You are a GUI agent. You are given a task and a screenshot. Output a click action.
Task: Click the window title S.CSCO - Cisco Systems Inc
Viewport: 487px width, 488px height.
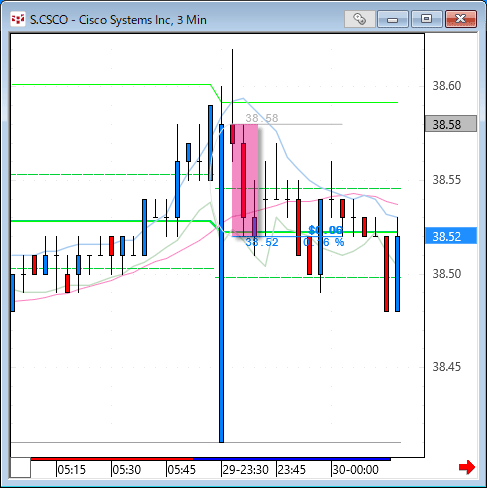[118, 20]
